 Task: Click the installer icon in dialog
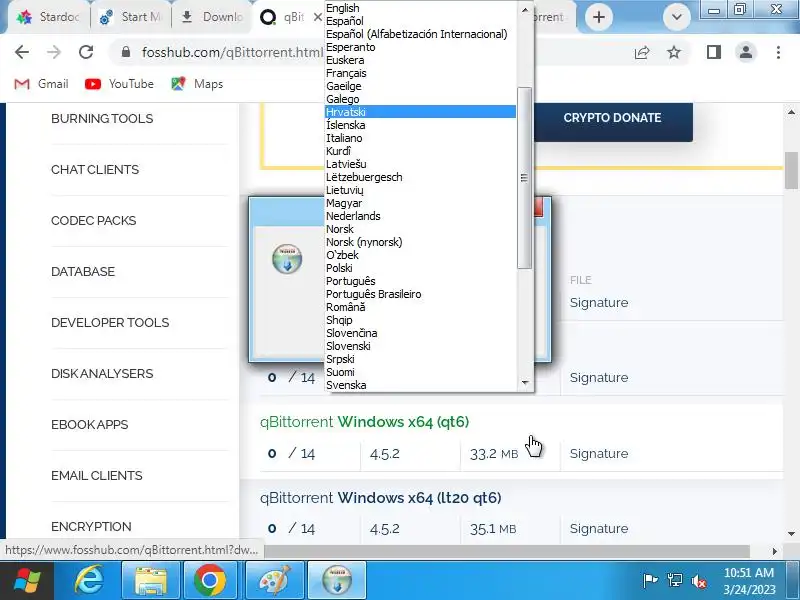pos(287,259)
